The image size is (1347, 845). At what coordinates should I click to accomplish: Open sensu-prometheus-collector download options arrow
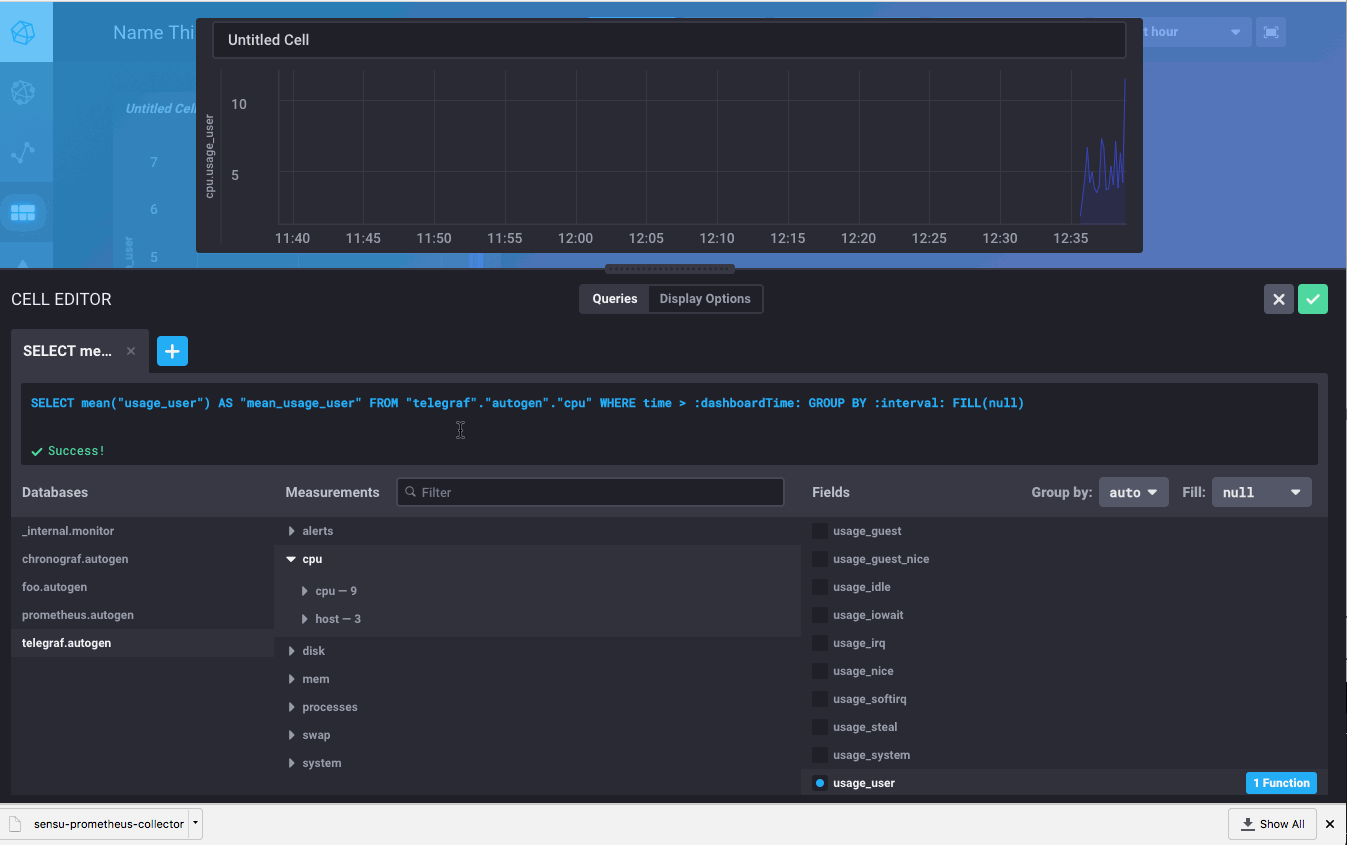click(x=195, y=824)
